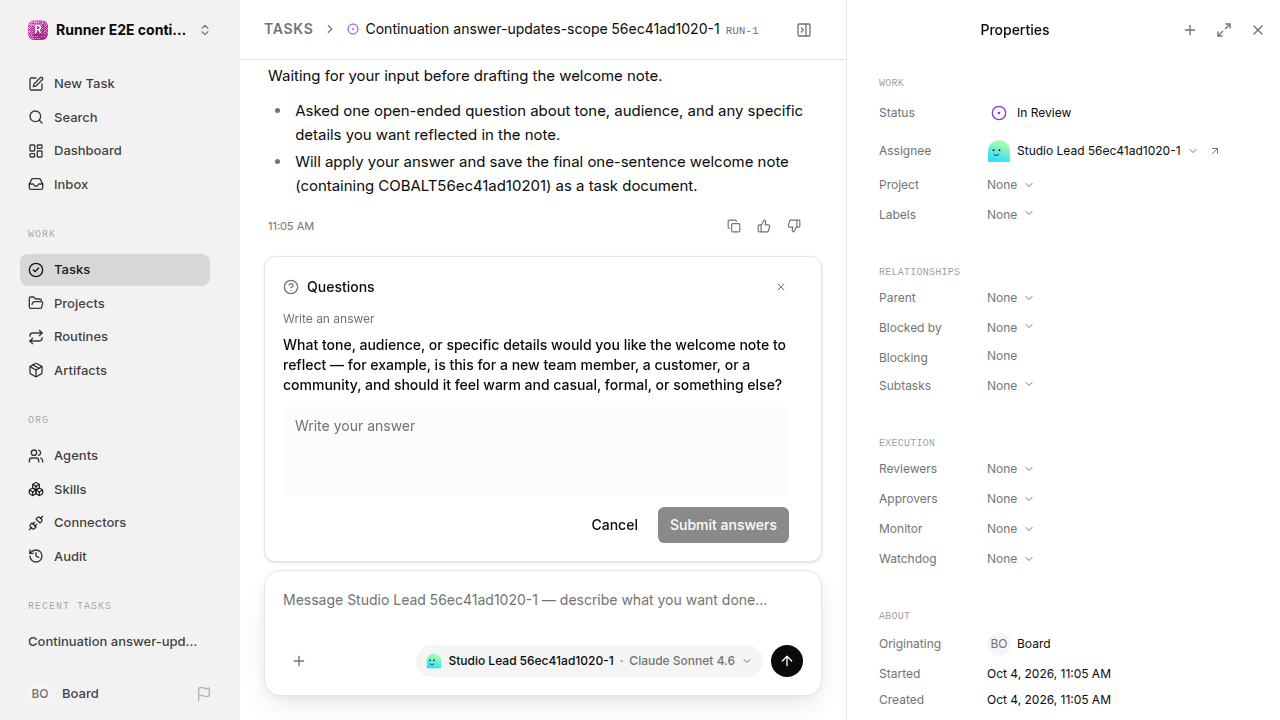Go to the Dashboard page

115,151
